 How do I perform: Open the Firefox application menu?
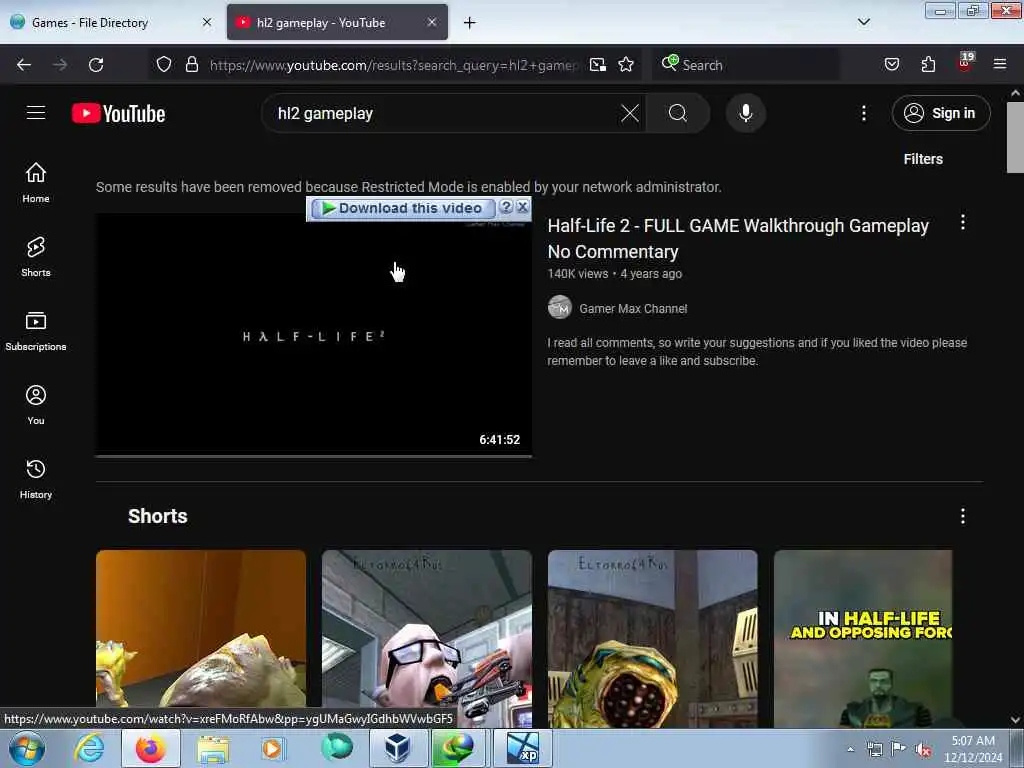click(x=1000, y=64)
